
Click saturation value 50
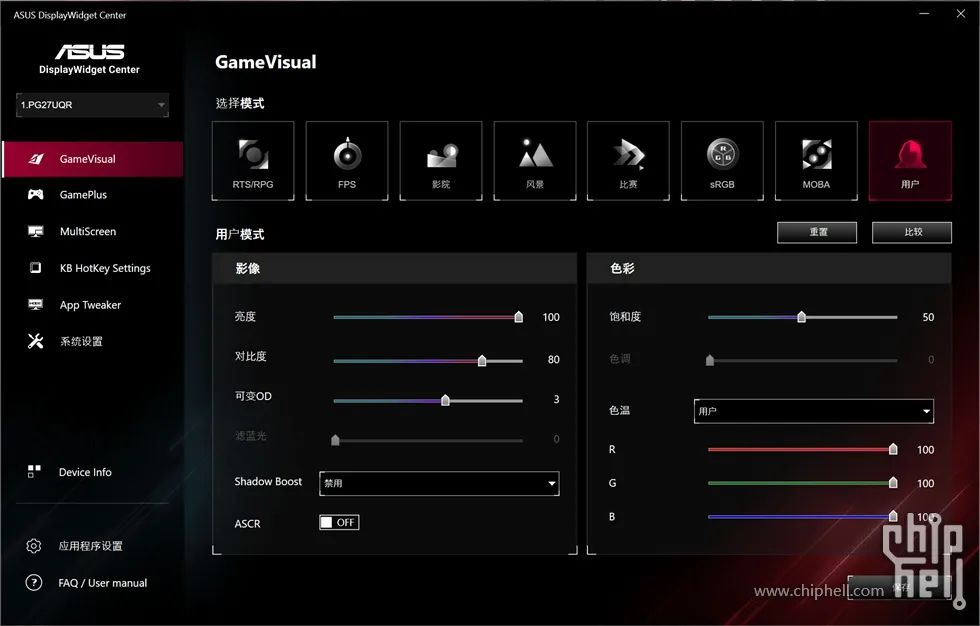928,317
